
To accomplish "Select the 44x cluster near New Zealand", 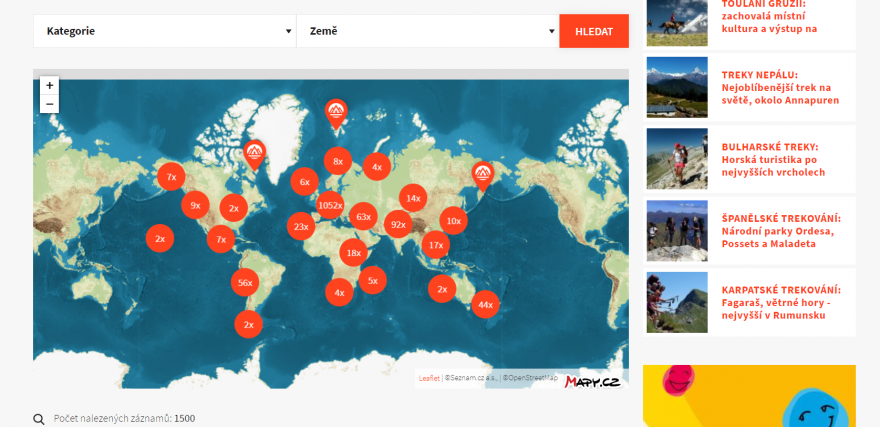I will pyautogui.click(x=485, y=304).
